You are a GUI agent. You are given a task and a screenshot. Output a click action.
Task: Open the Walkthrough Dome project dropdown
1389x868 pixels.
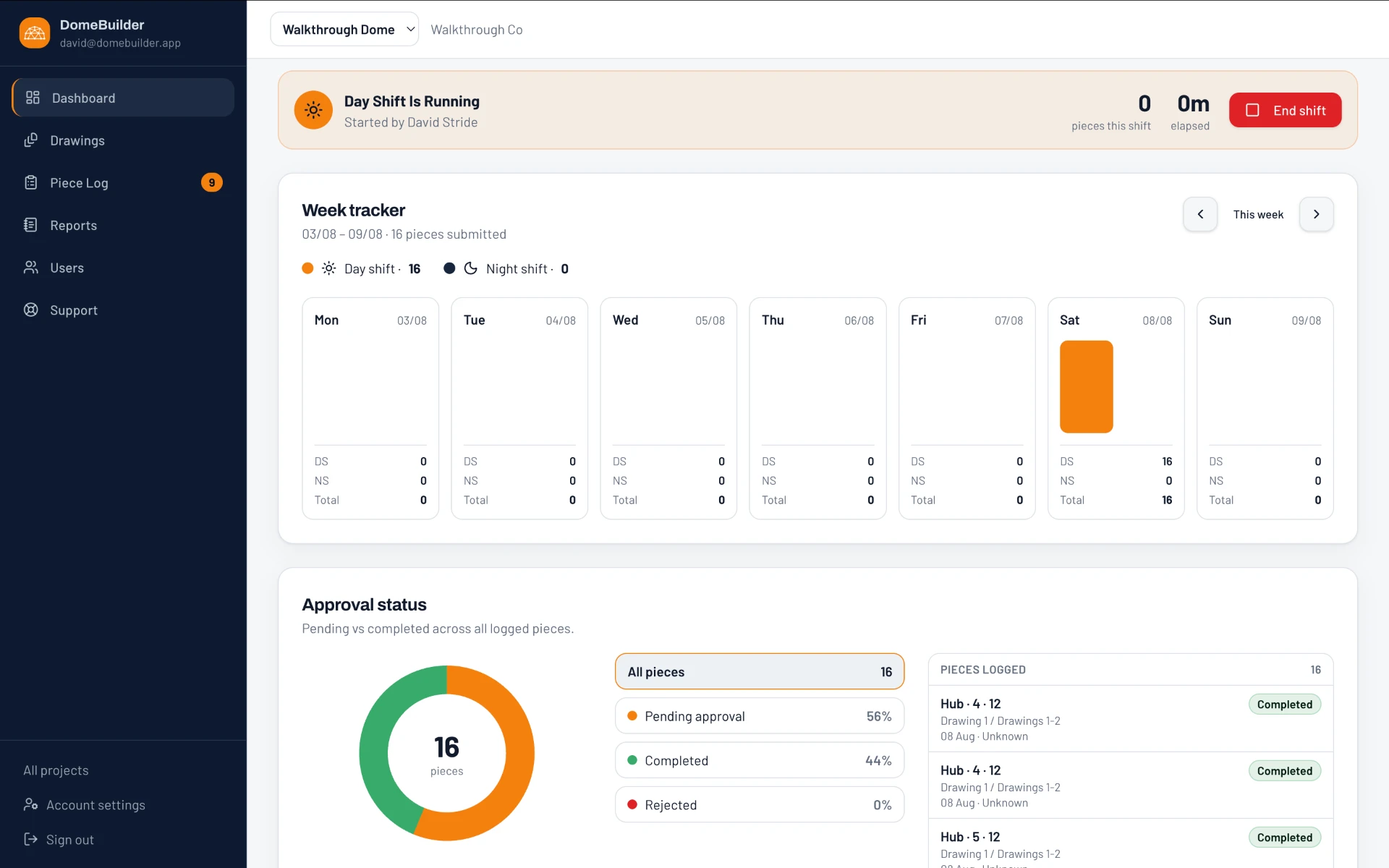click(x=344, y=29)
